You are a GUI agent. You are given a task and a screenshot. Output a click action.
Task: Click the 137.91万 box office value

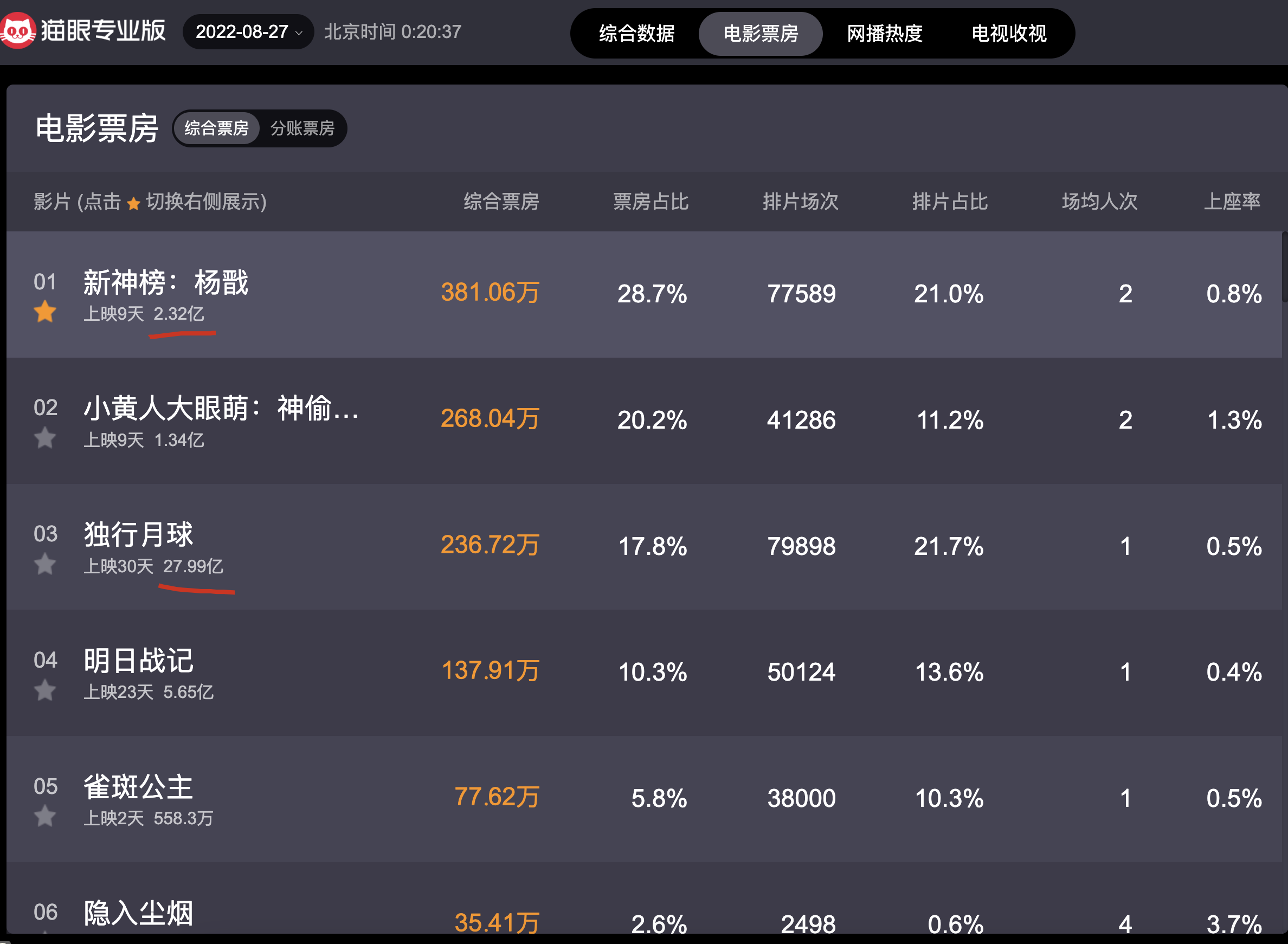point(491,671)
